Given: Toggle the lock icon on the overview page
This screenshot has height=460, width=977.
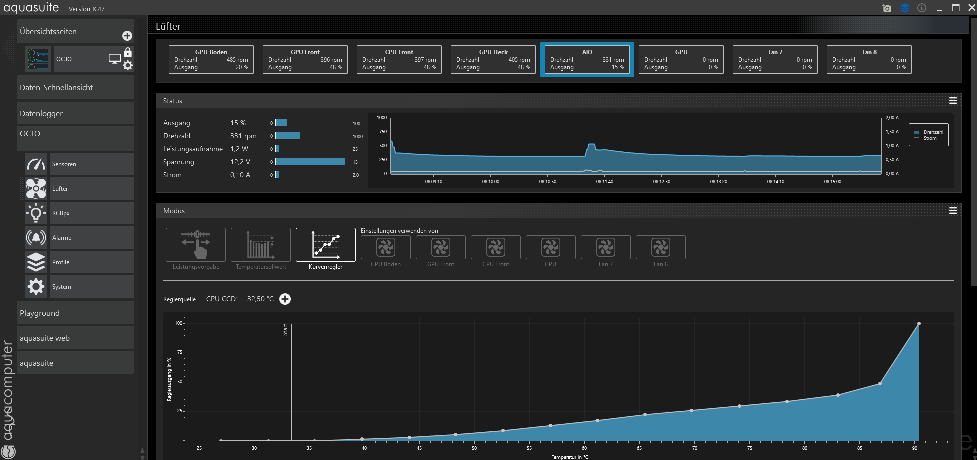Looking at the screenshot, I should (x=128, y=52).
